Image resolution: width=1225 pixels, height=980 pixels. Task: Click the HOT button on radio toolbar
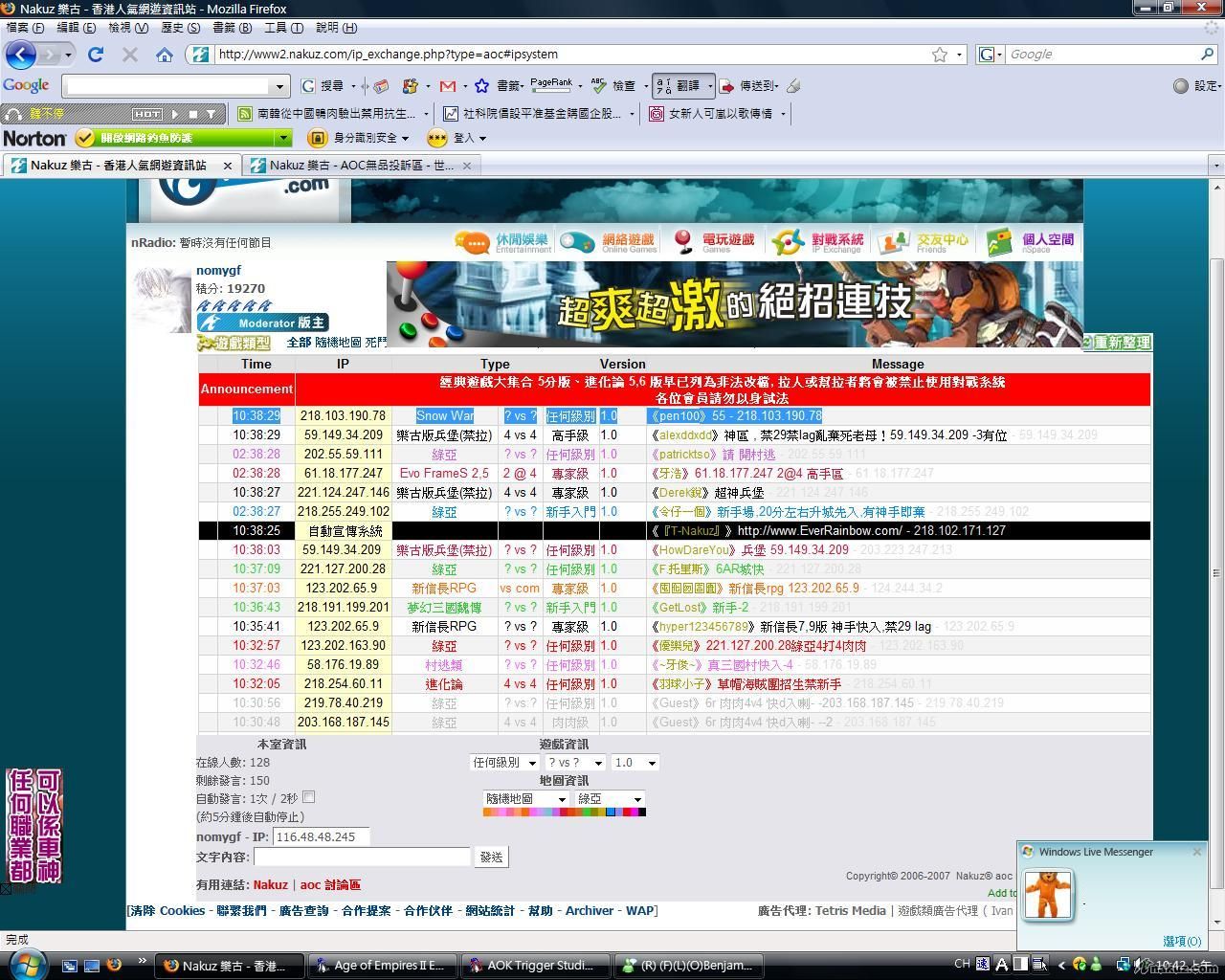point(146,114)
